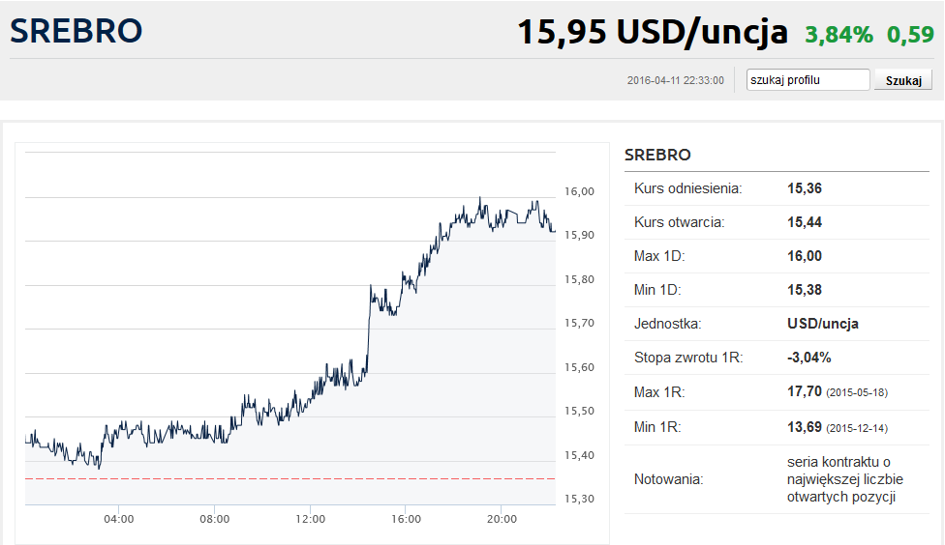Click the Szukaj button
This screenshot has width=945, height=545.
(x=903, y=80)
